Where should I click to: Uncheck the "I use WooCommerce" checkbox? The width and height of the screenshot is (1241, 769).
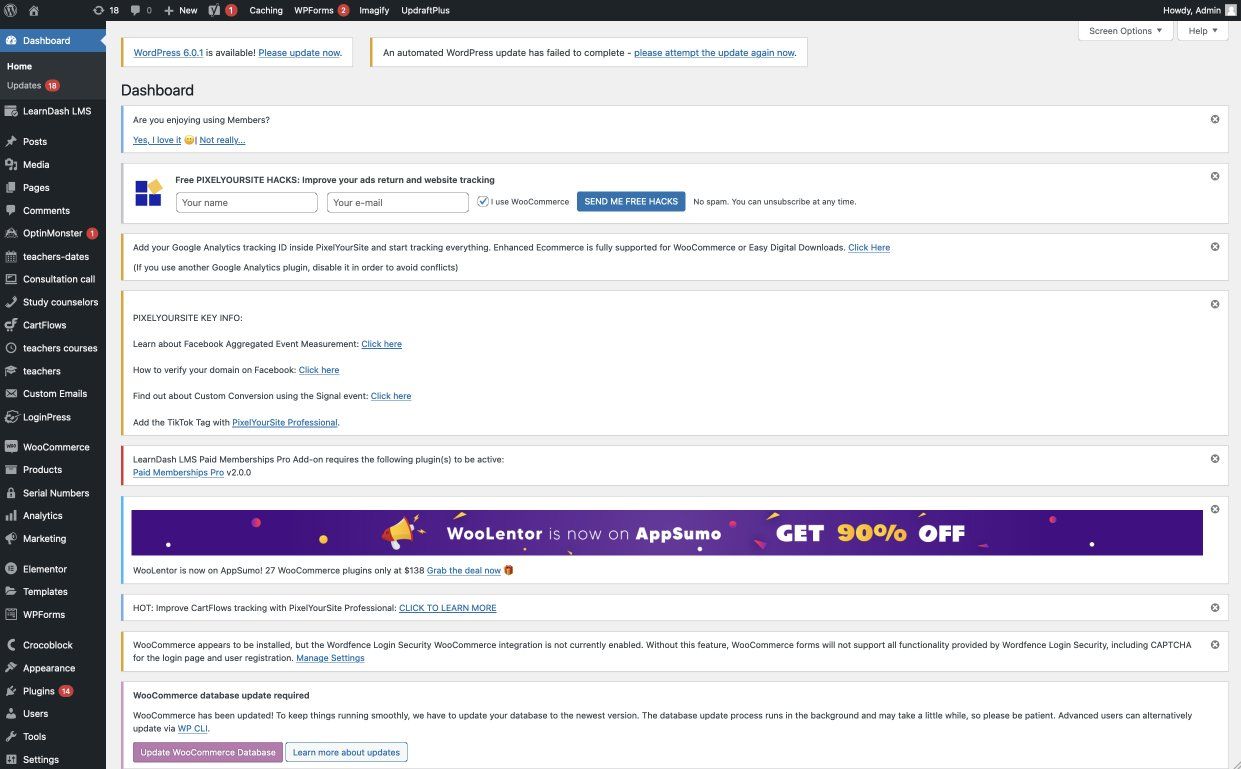point(483,201)
